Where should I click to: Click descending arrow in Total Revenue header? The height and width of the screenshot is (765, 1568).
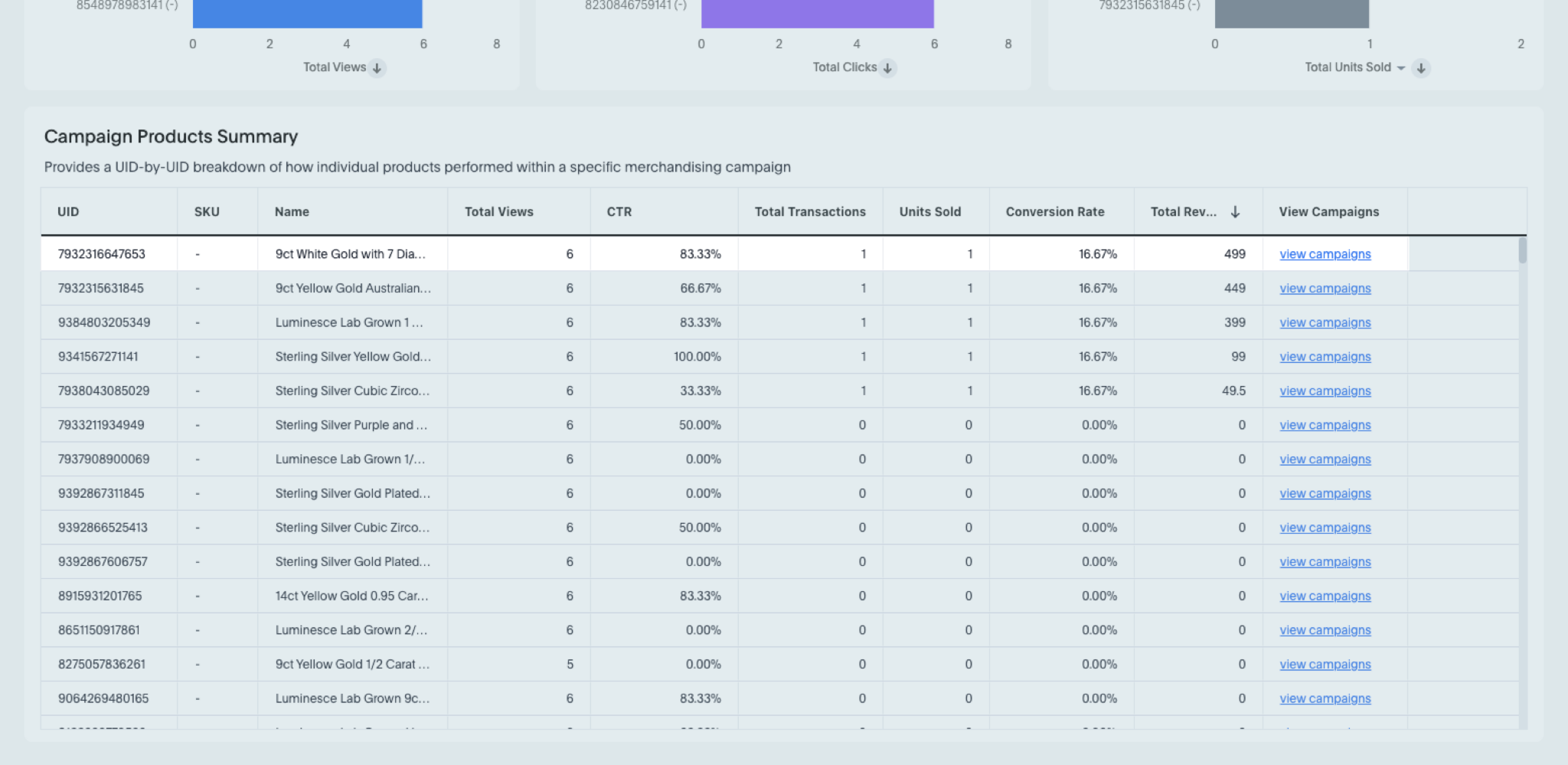1235,212
